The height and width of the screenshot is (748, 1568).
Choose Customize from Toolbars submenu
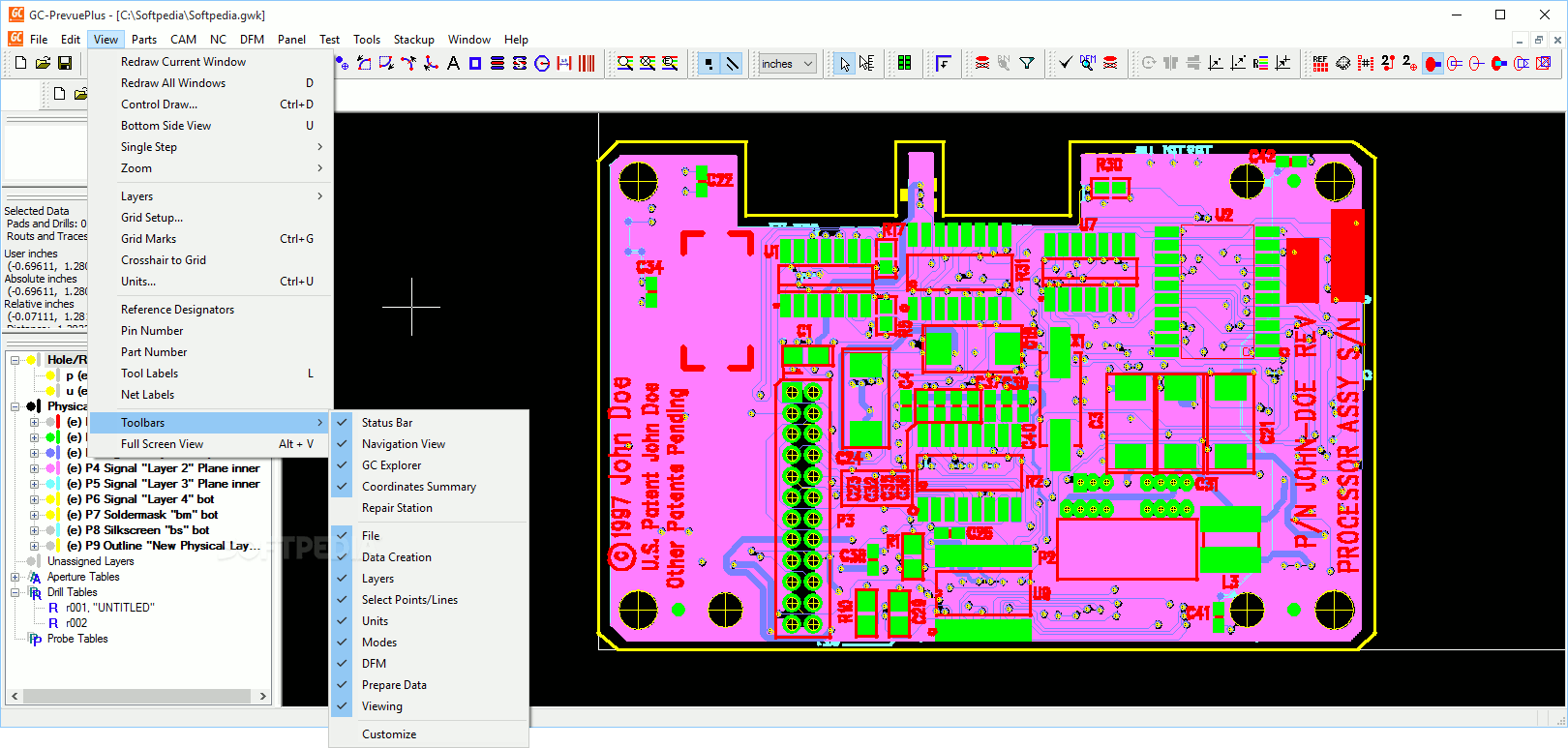[x=389, y=734]
